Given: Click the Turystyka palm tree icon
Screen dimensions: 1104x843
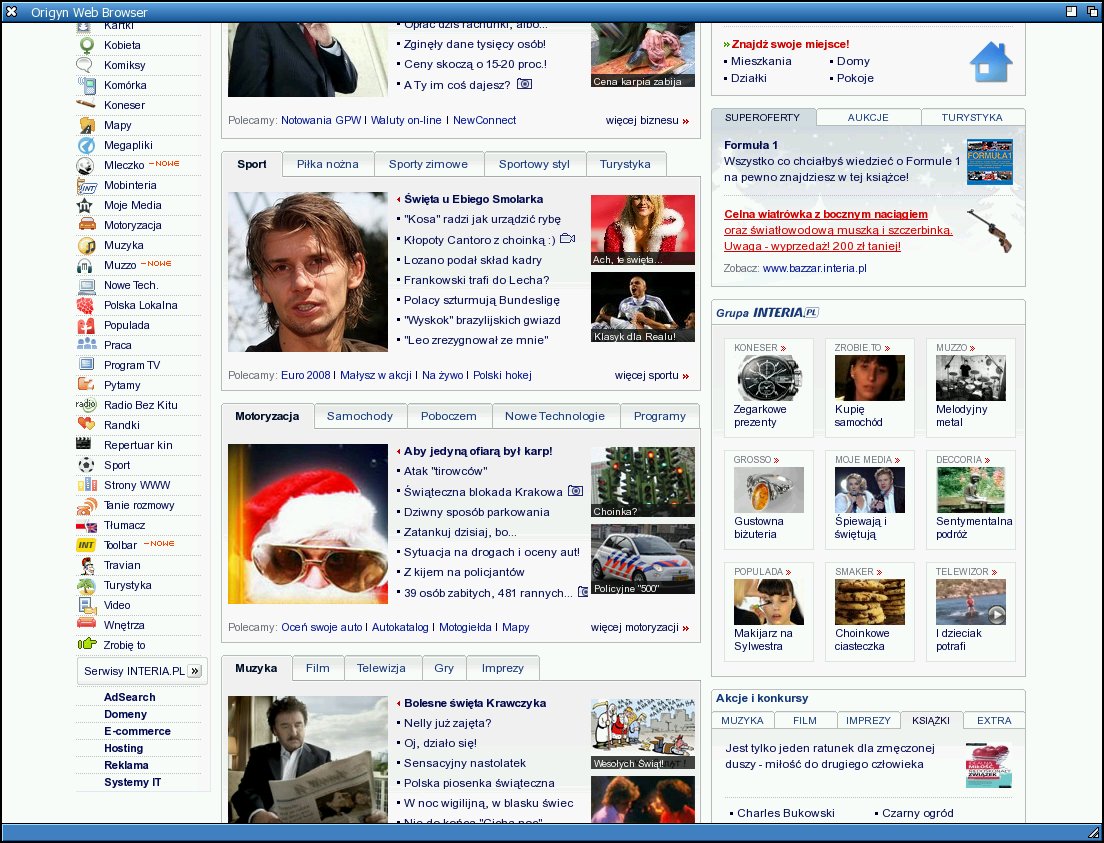Looking at the screenshot, I should [x=86, y=585].
